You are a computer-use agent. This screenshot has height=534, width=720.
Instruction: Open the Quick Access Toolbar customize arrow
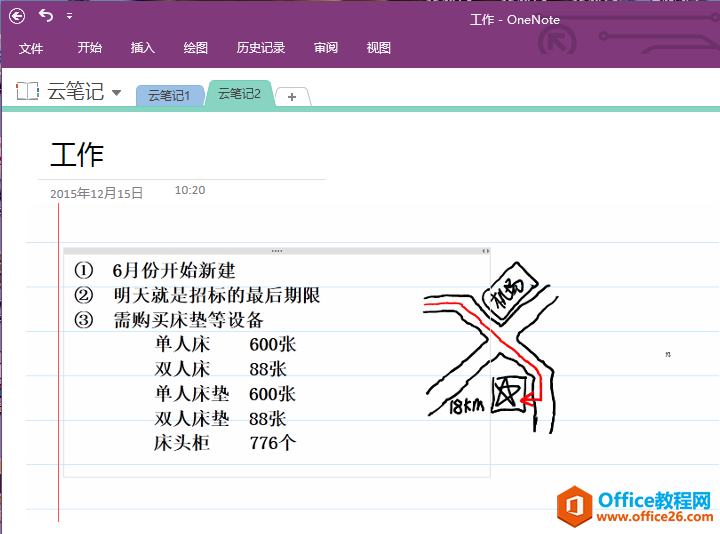pyautogui.click(x=69, y=17)
